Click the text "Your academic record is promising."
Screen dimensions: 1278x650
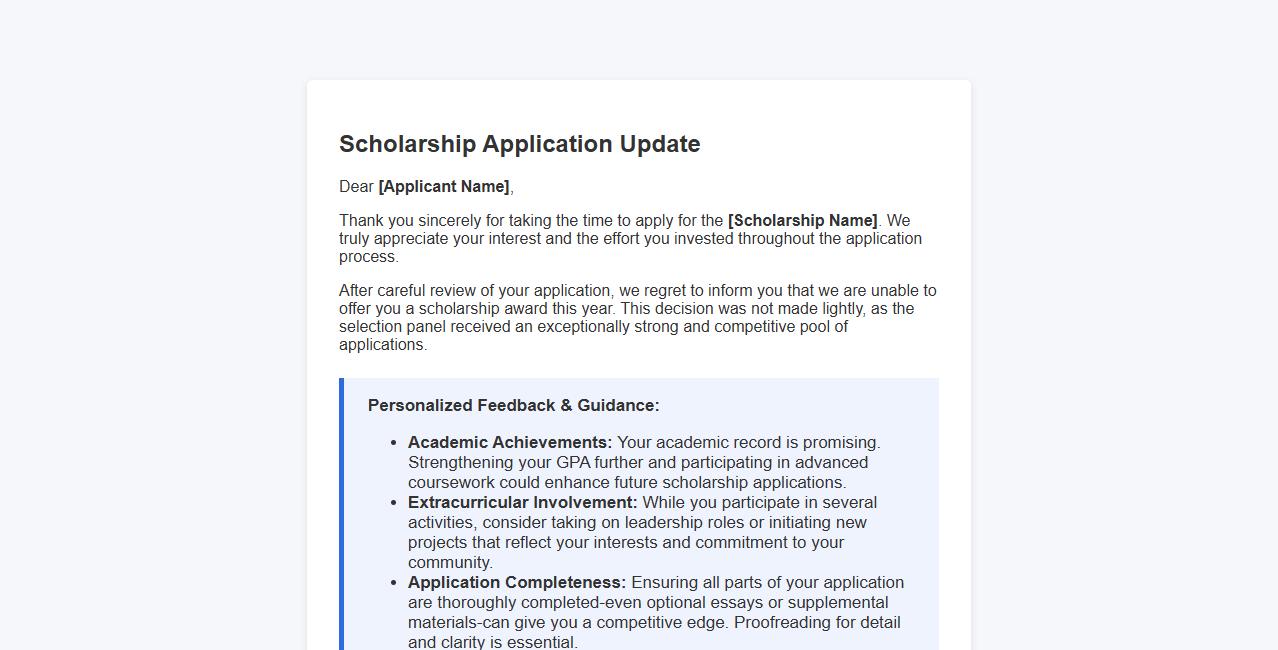[x=748, y=443]
